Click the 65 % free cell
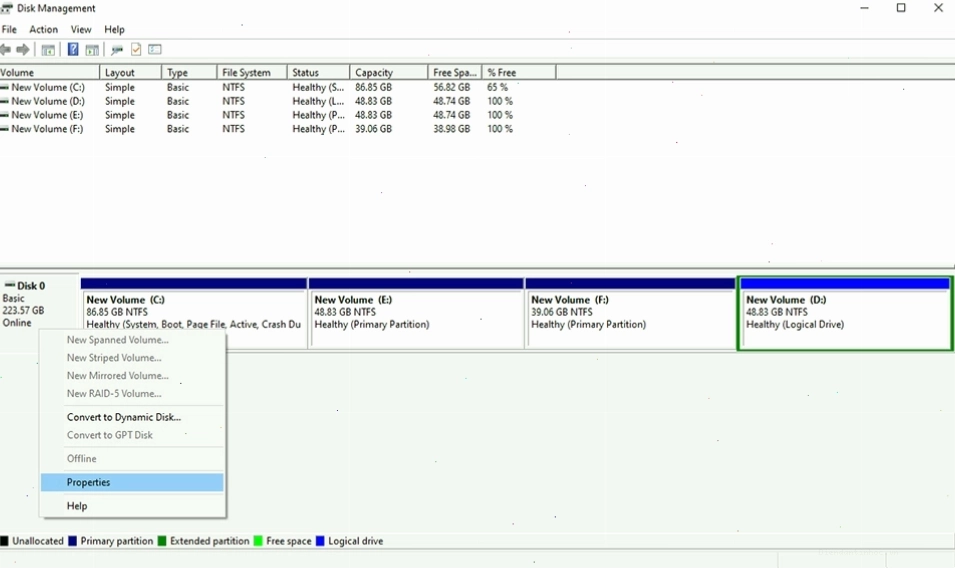This screenshot has height=569, width=955. click(x=498, y=88)
